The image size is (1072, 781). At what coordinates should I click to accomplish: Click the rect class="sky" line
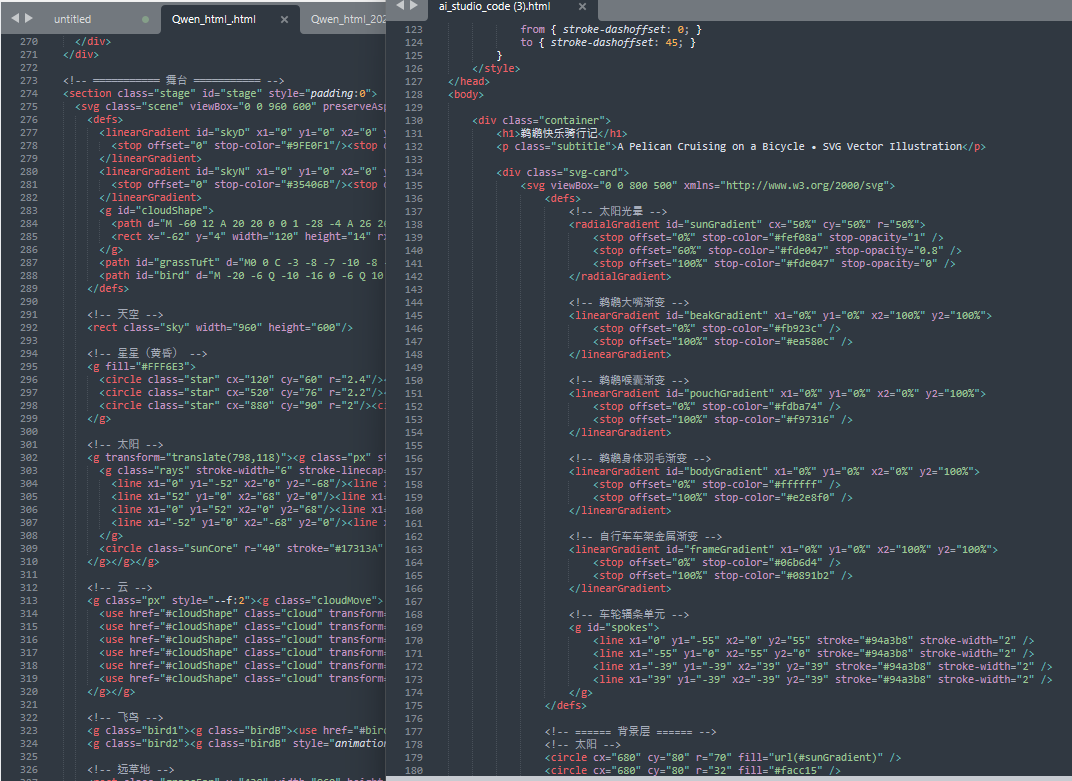pos(220,327)
